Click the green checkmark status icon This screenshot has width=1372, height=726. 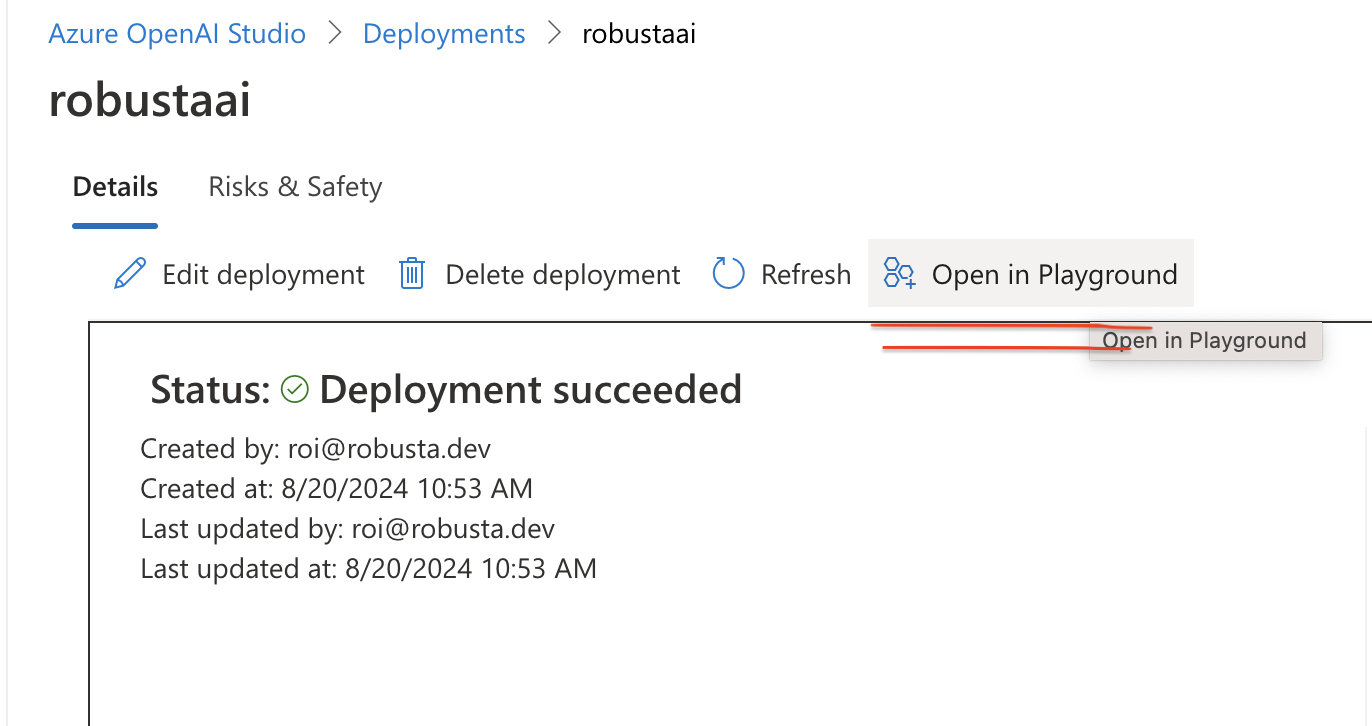click(295, 389)
